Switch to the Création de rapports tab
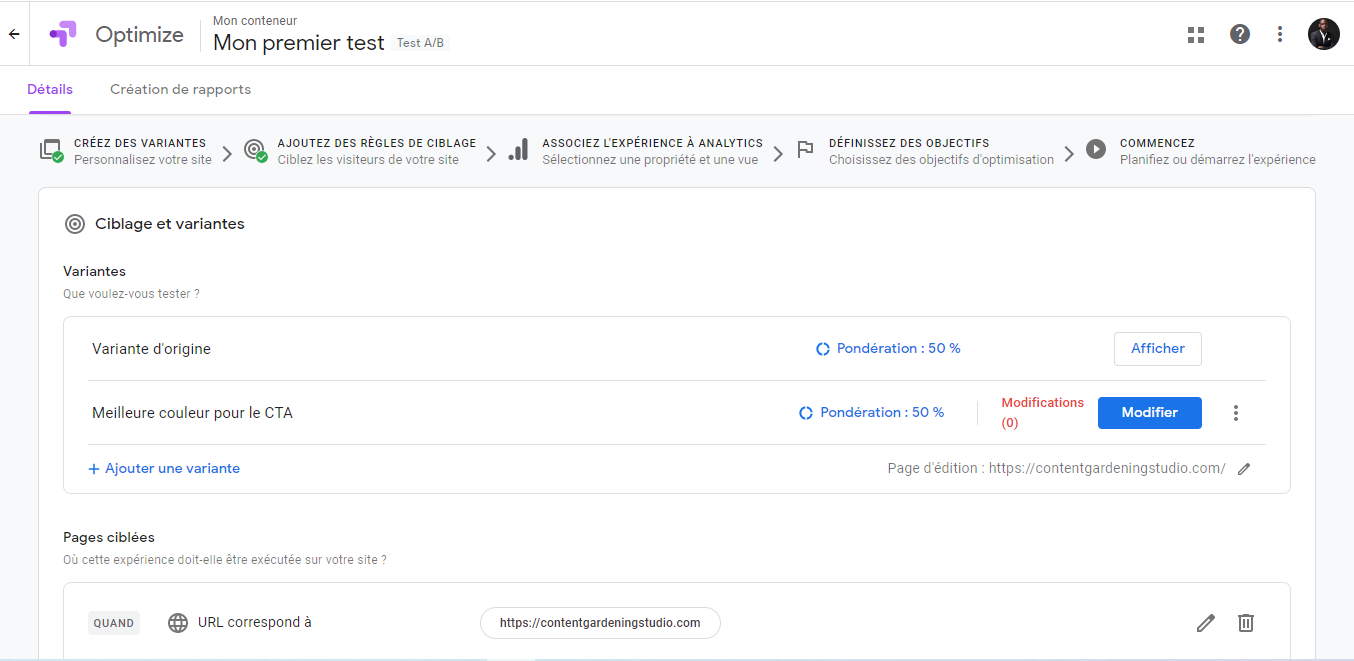Screen dimensions: 1354x661 [180, 89]
